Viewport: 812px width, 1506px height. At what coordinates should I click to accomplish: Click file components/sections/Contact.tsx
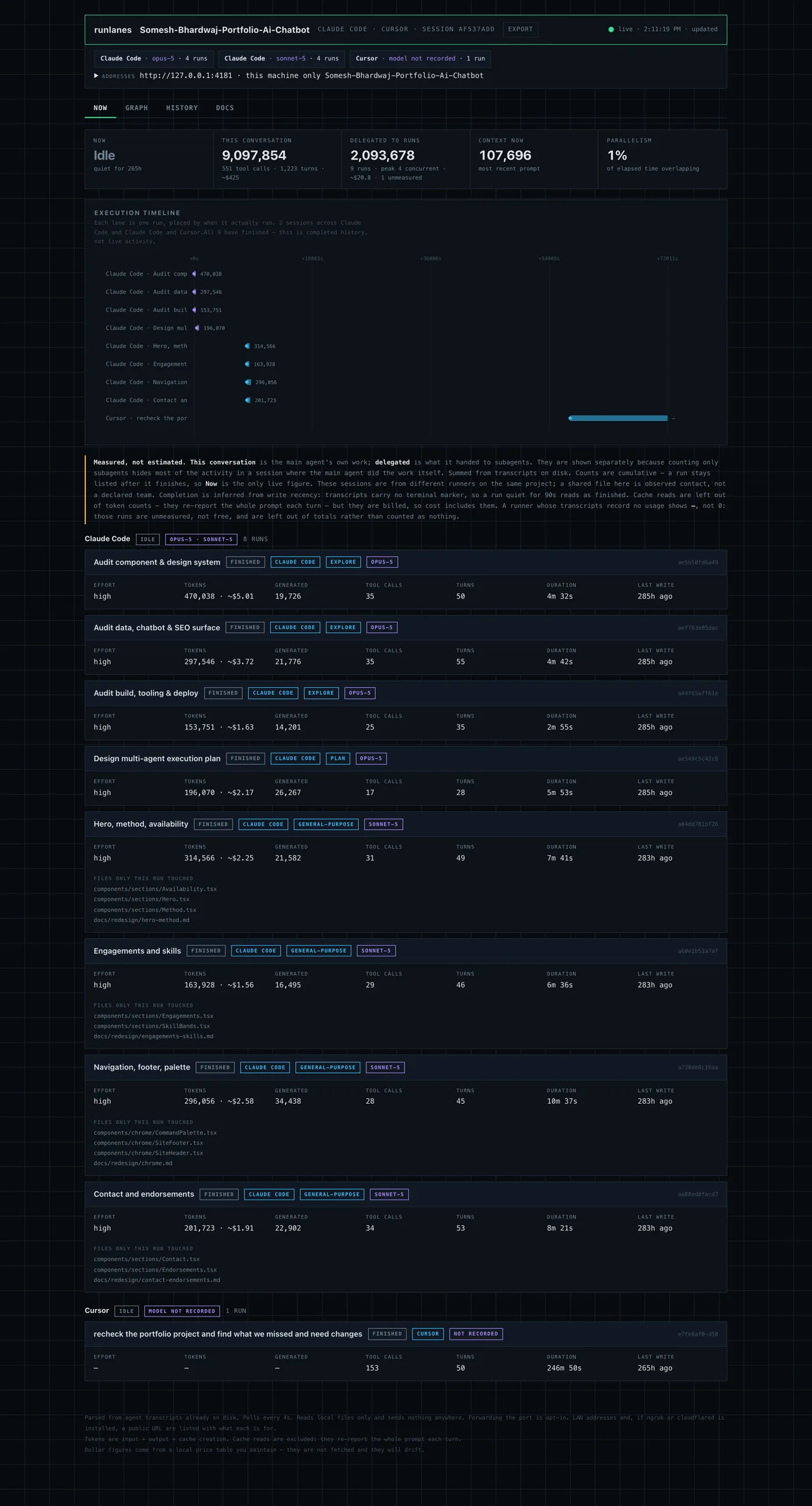click(x=147, y=1259)
